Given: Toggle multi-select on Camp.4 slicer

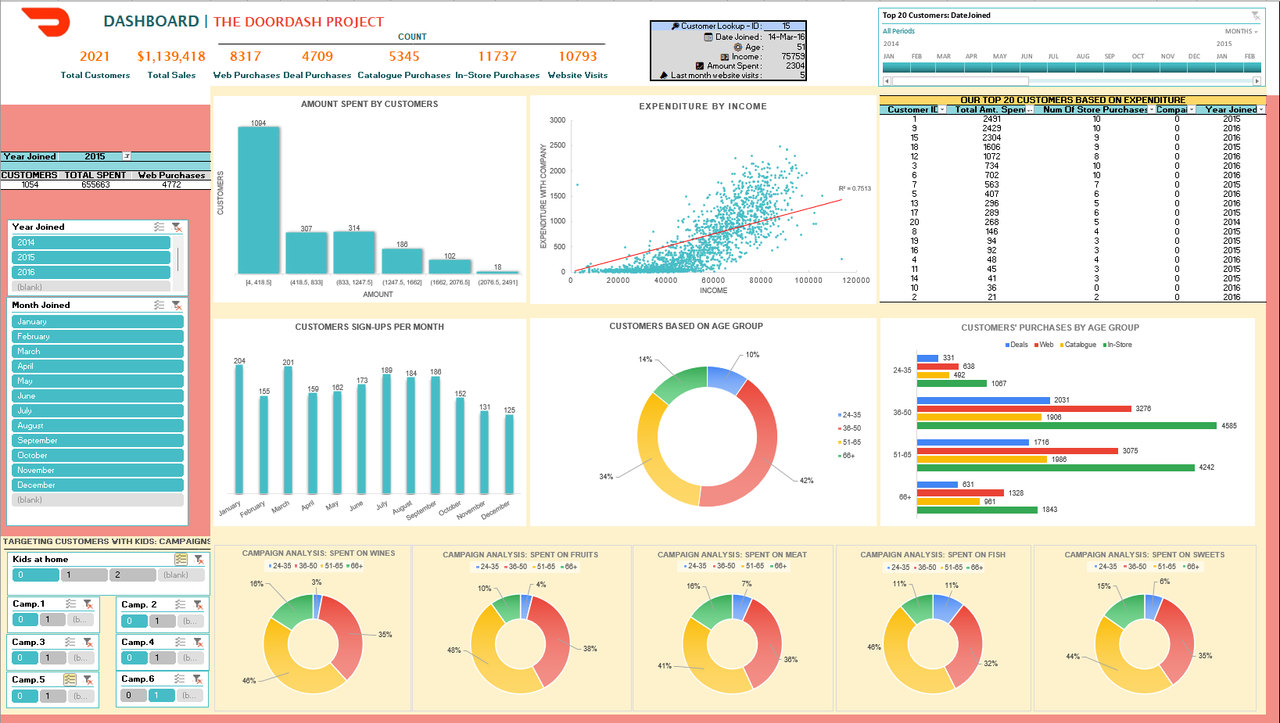Looking at the screenshot, I should pyautogui.click(x=182, y=642).
